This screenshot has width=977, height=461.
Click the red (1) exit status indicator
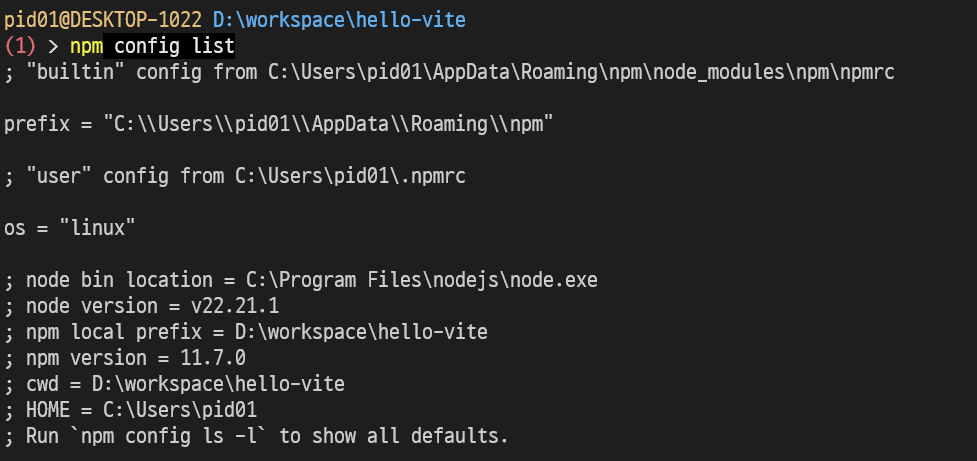[x=20, y=45]
